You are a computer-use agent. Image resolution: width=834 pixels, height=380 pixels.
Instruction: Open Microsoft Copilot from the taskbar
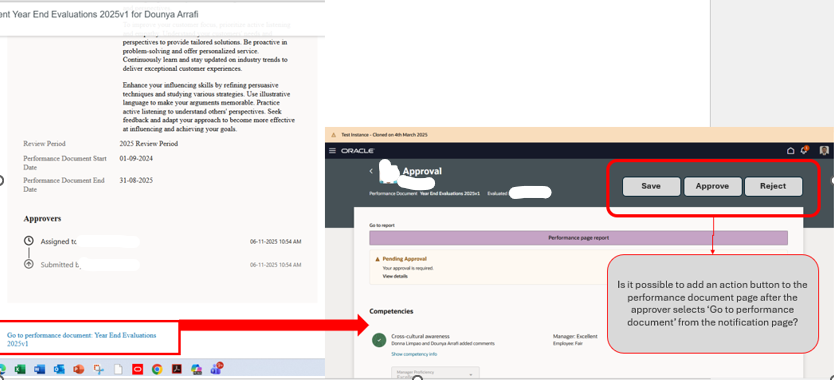pos(196,369)
